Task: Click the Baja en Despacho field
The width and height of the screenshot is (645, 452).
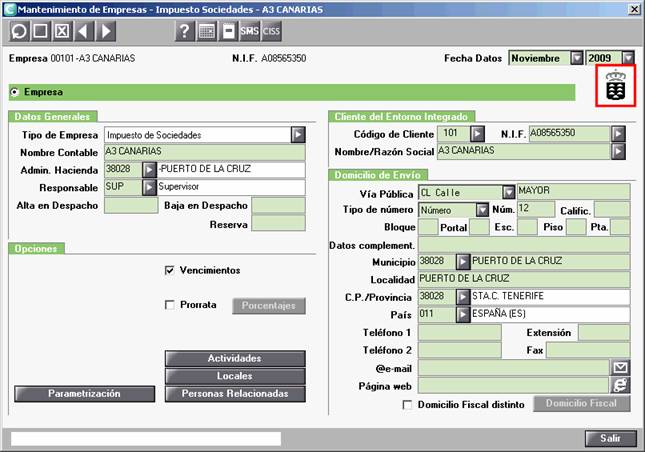Action: (278, 205)
